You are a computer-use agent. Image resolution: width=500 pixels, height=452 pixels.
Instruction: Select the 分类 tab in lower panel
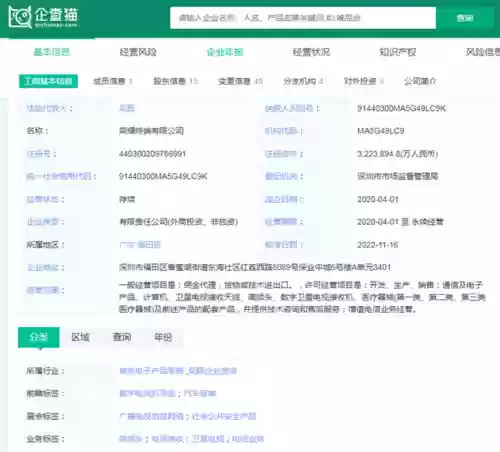point(39,337)
